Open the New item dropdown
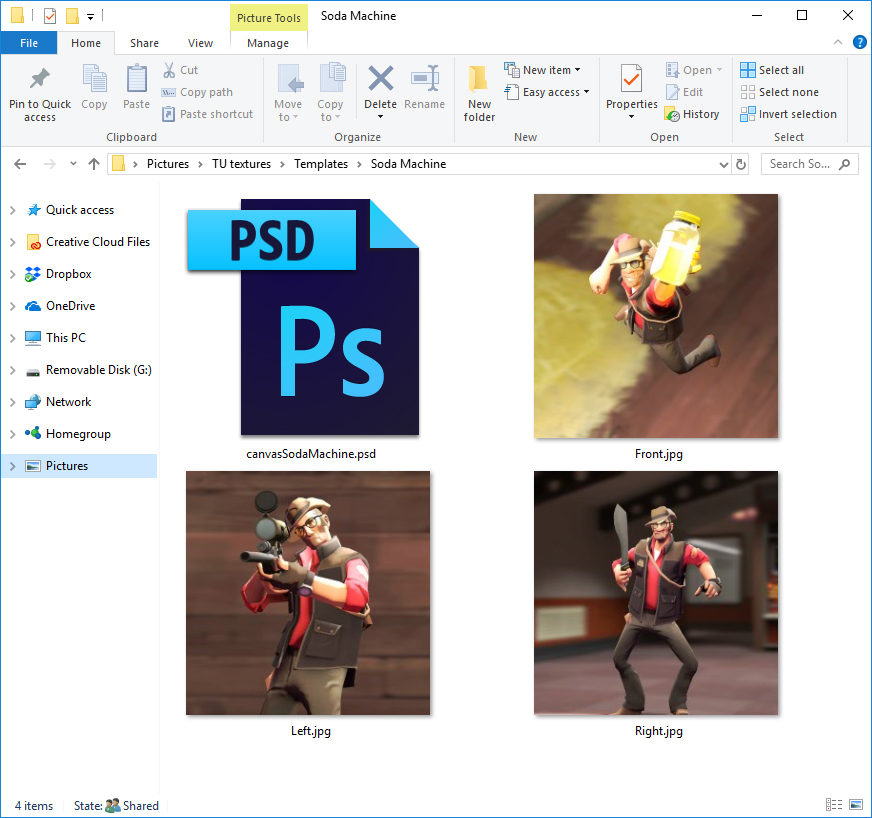This screenshot has width=872, height=818. coord(542,70)
